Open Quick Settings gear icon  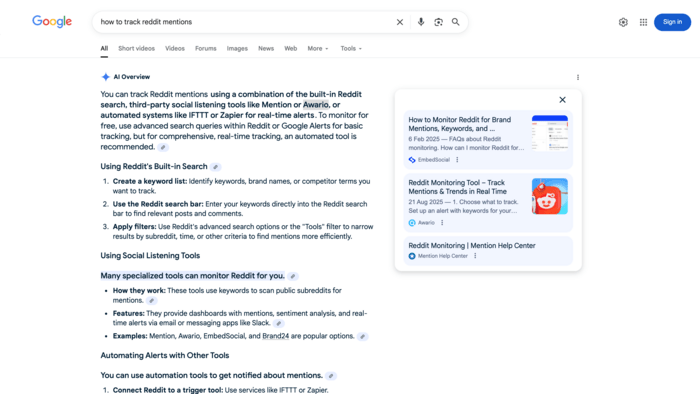click(623, 22)
